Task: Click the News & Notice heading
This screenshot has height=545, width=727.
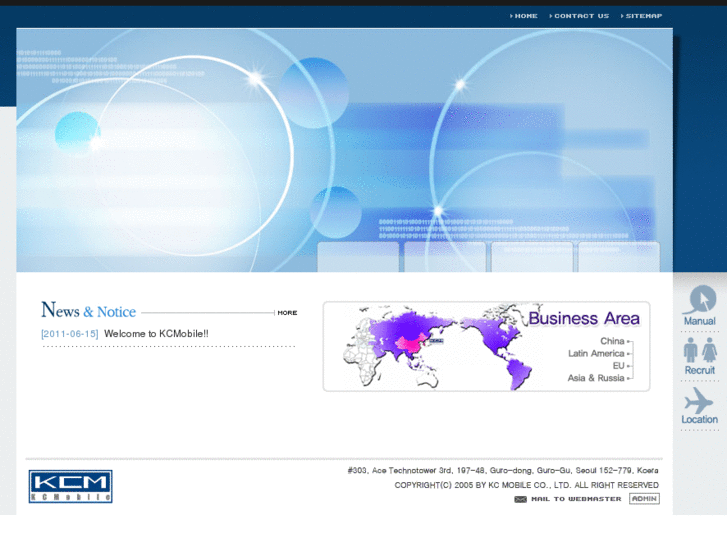Action: [89, 310]
